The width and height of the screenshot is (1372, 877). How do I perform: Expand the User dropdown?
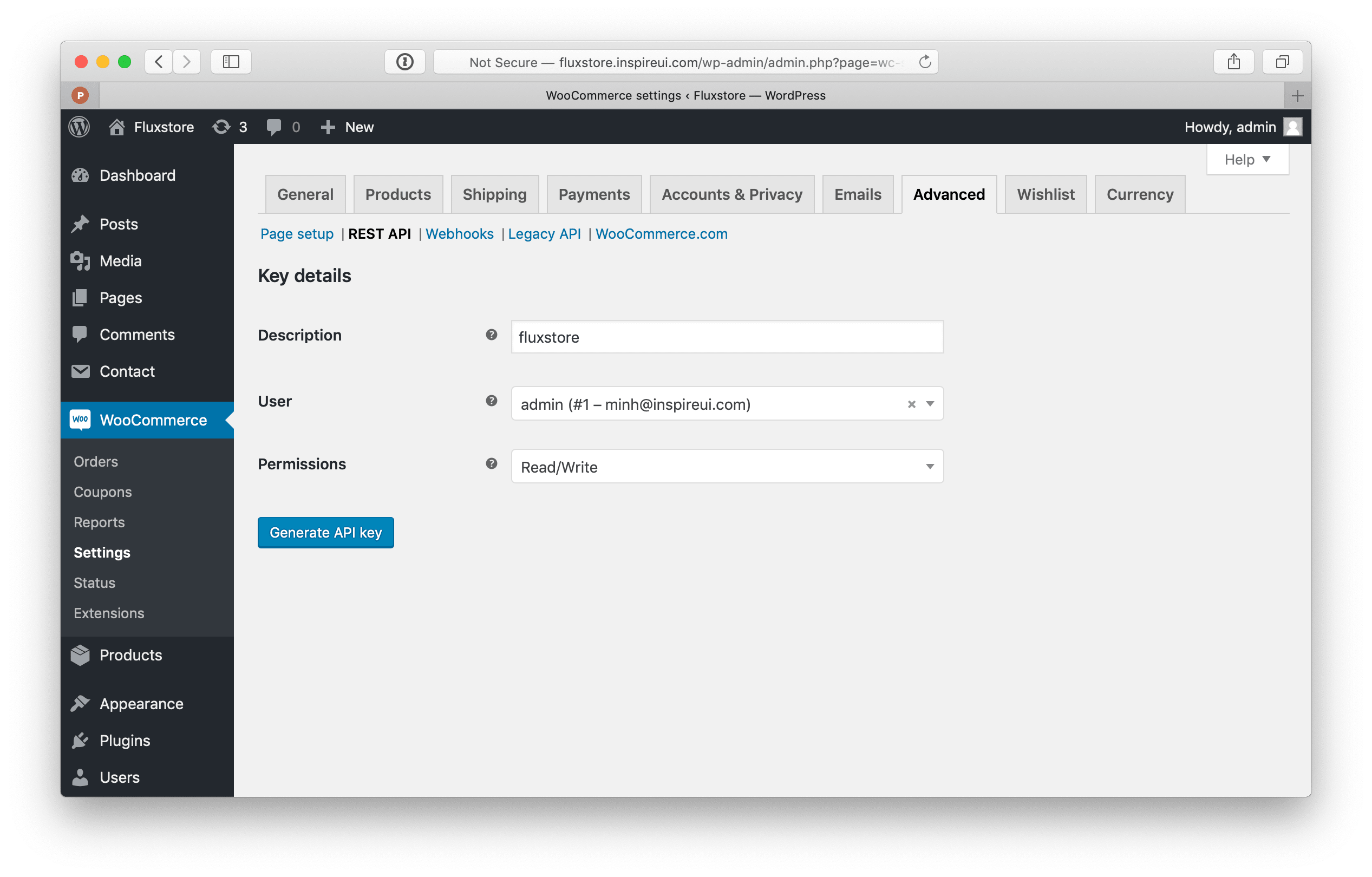(x=930, y=404)
